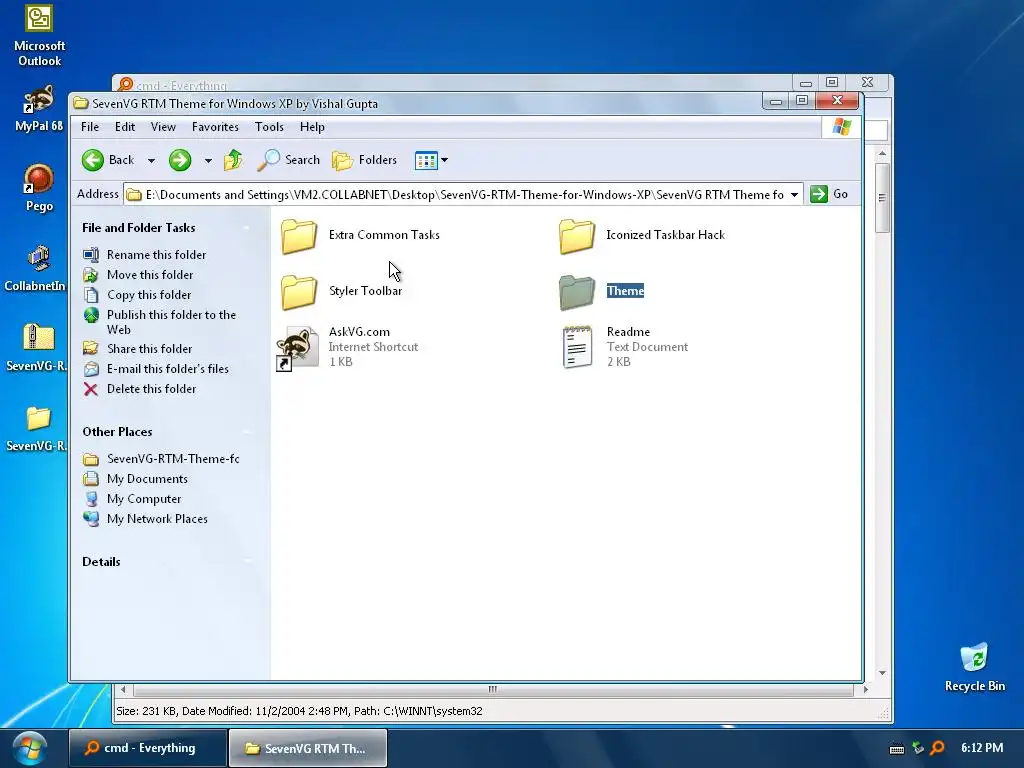The width and height of the screenshot is (1024, 768).
Task: Collapse the Other Places section
Action: click(x=247, y=432)
